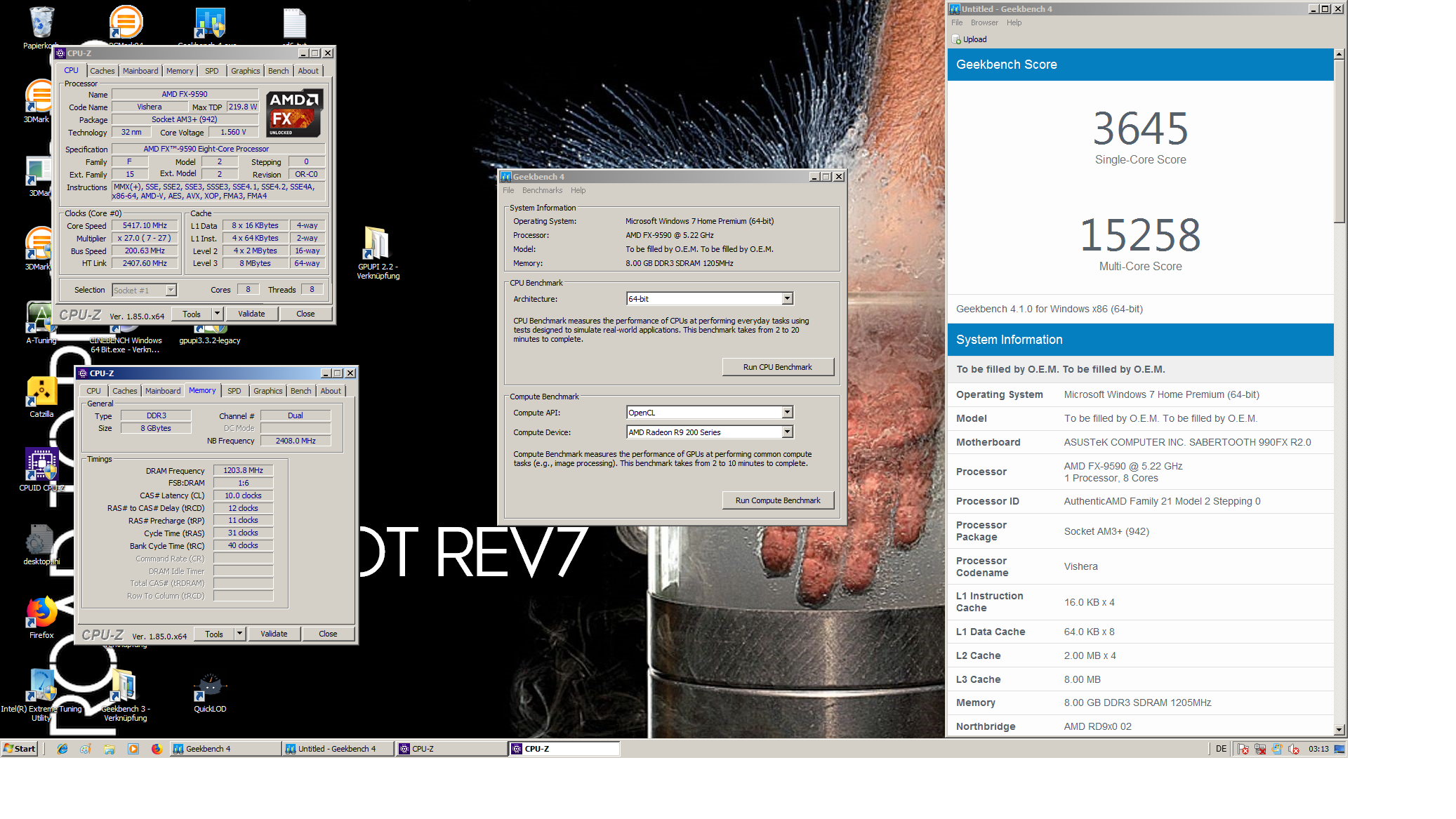Switch to Mainboard tab in upper CPU-Z window

[x=140, y=71]
